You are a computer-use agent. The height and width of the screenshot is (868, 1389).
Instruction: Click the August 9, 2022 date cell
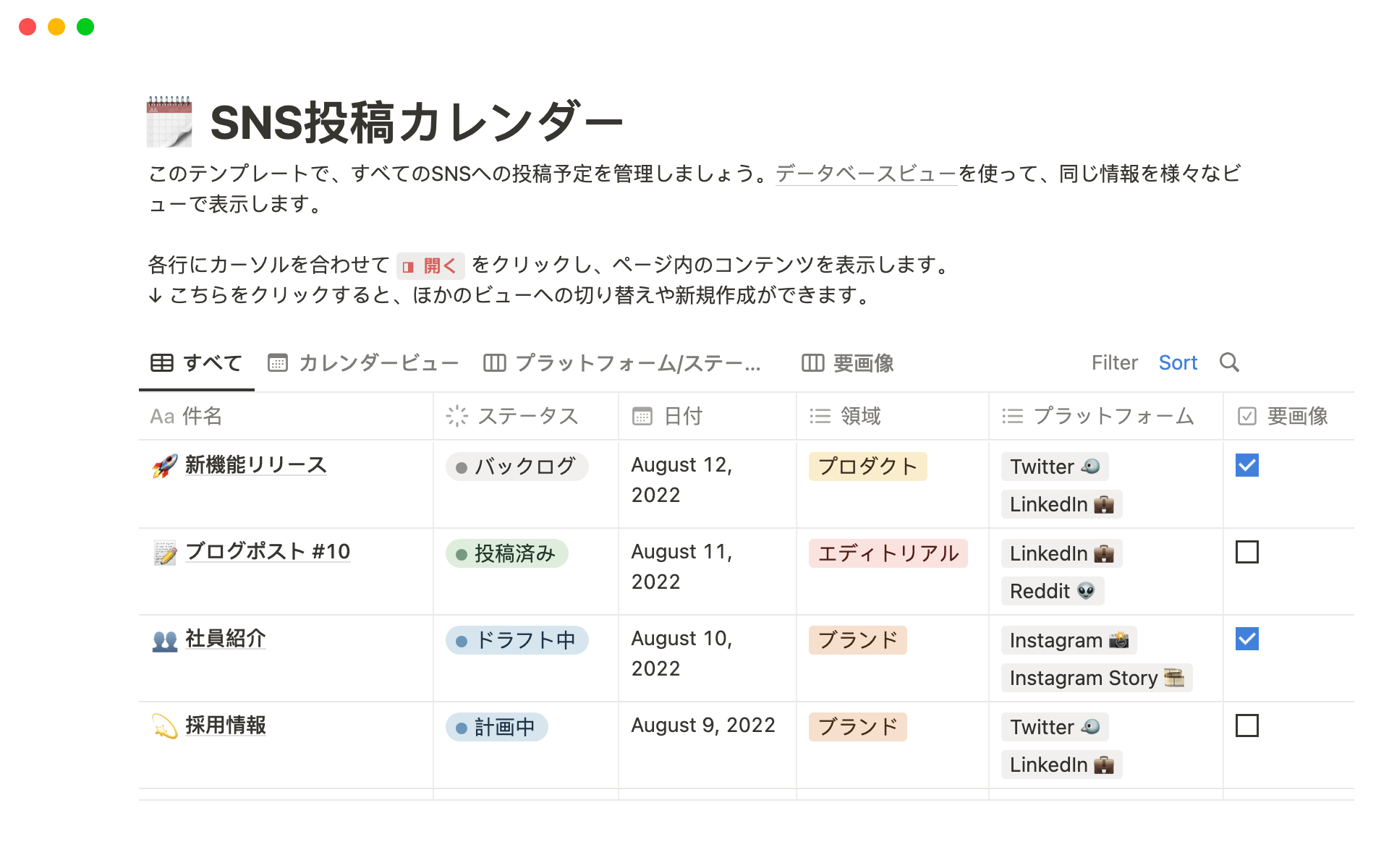(x=702, y=726)
